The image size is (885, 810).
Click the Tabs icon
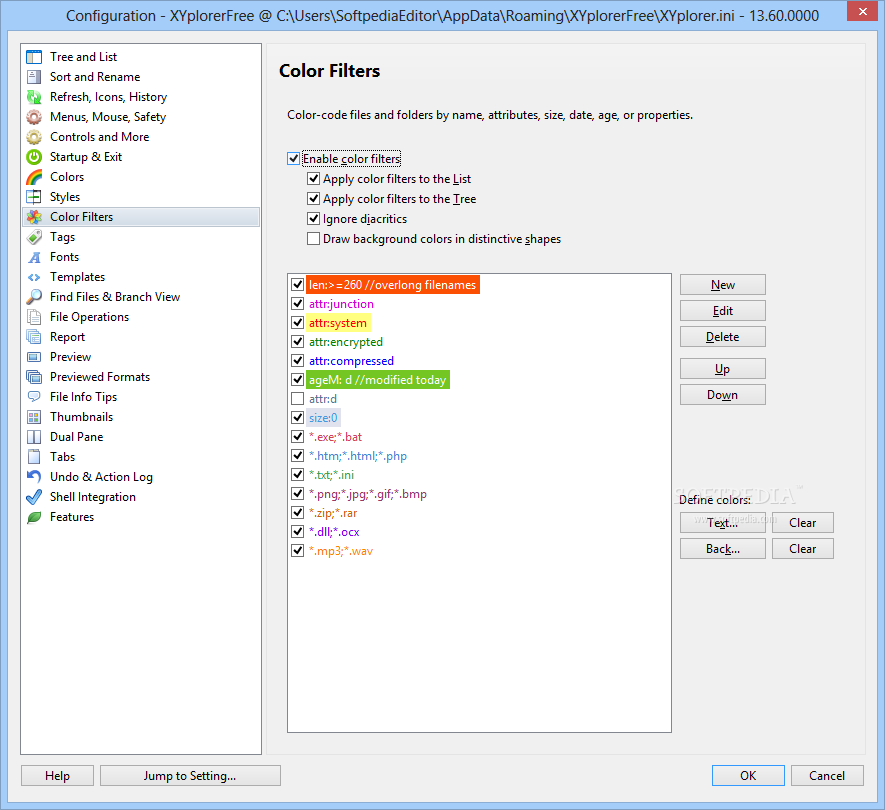[x=34, y=457]
